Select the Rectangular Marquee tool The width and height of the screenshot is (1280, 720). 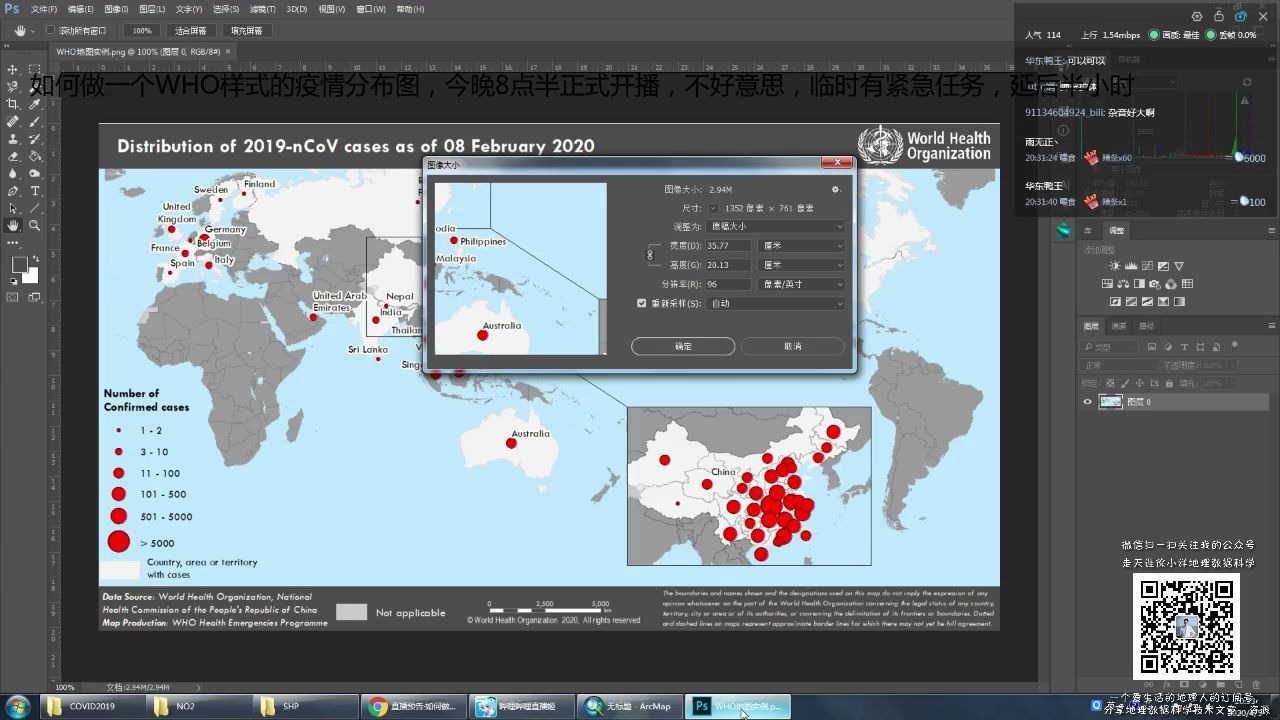pos(34,70)
